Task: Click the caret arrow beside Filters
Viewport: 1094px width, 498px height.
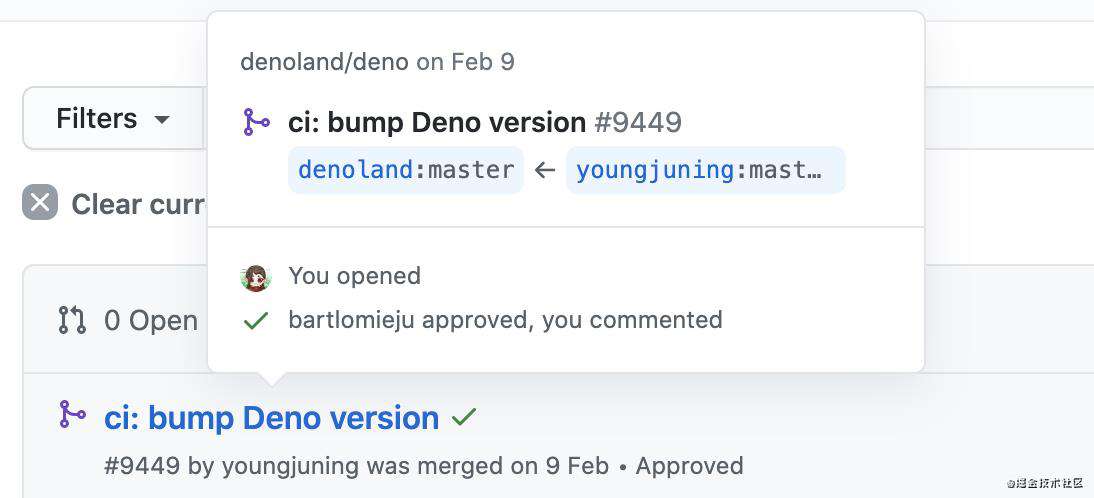Action: [162, 120]
